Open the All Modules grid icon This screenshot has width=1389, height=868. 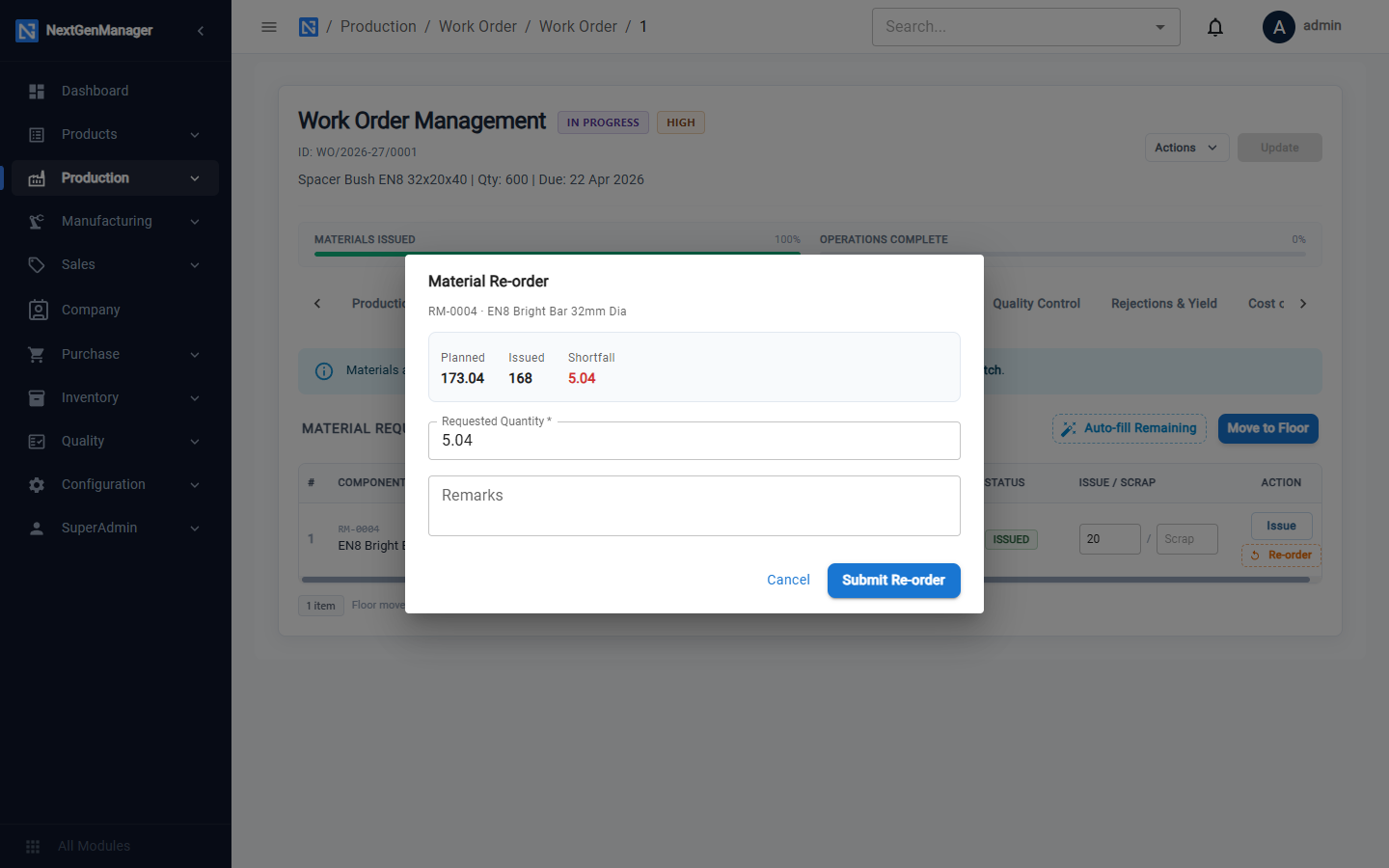pyautogui.click(x=33, y=846)
